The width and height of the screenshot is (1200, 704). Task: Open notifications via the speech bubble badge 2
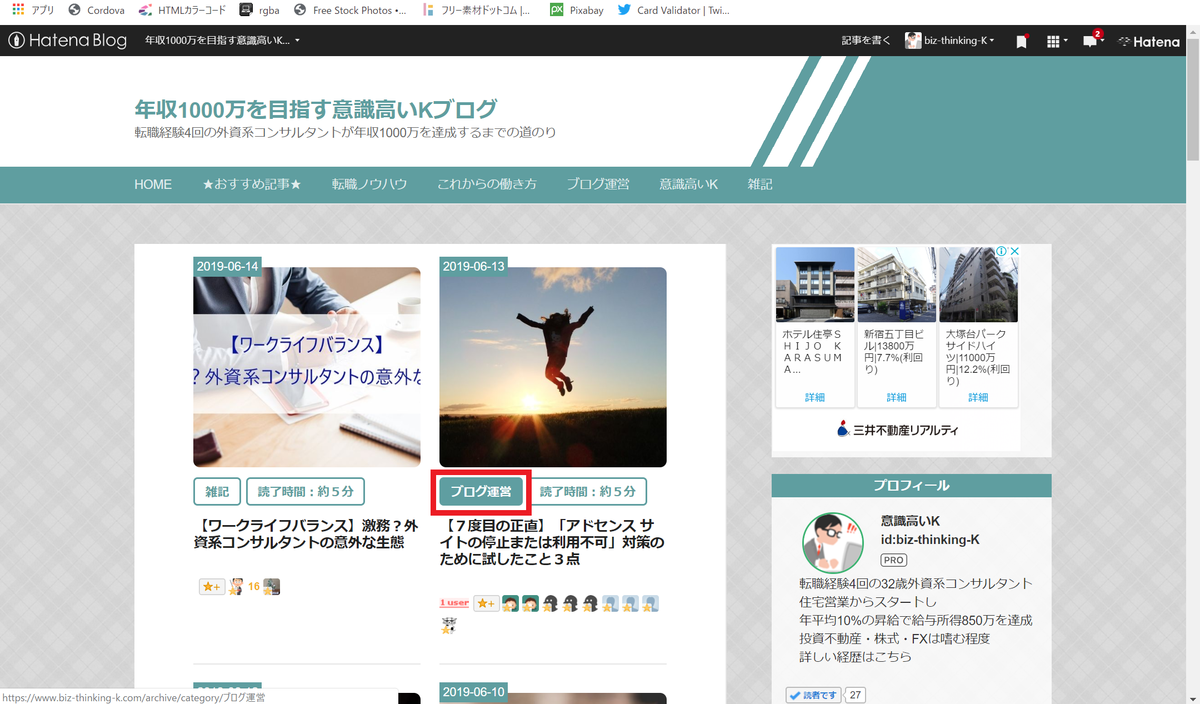[x=1091, y=41]
